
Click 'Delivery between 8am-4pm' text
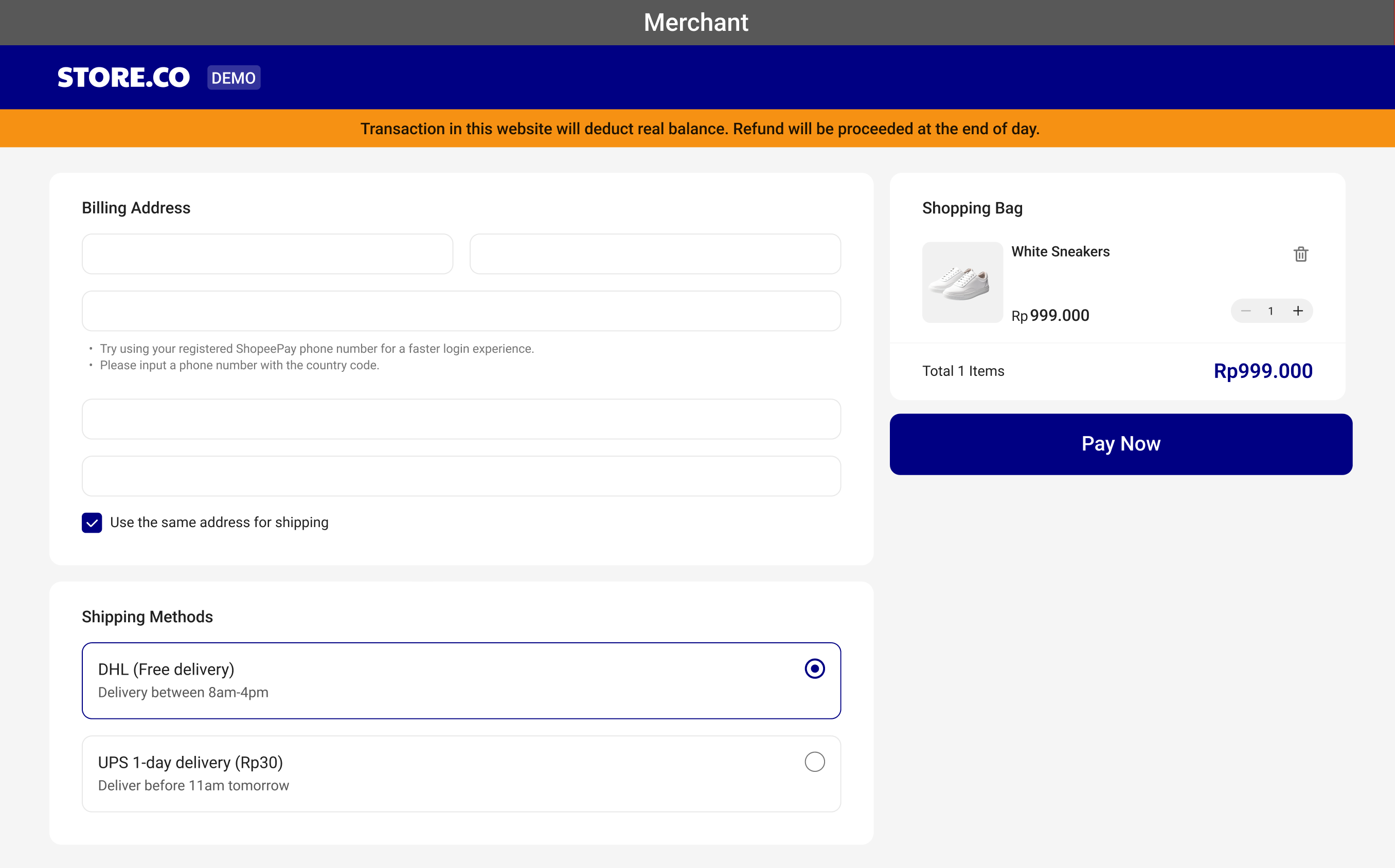[x=183, y=692]
